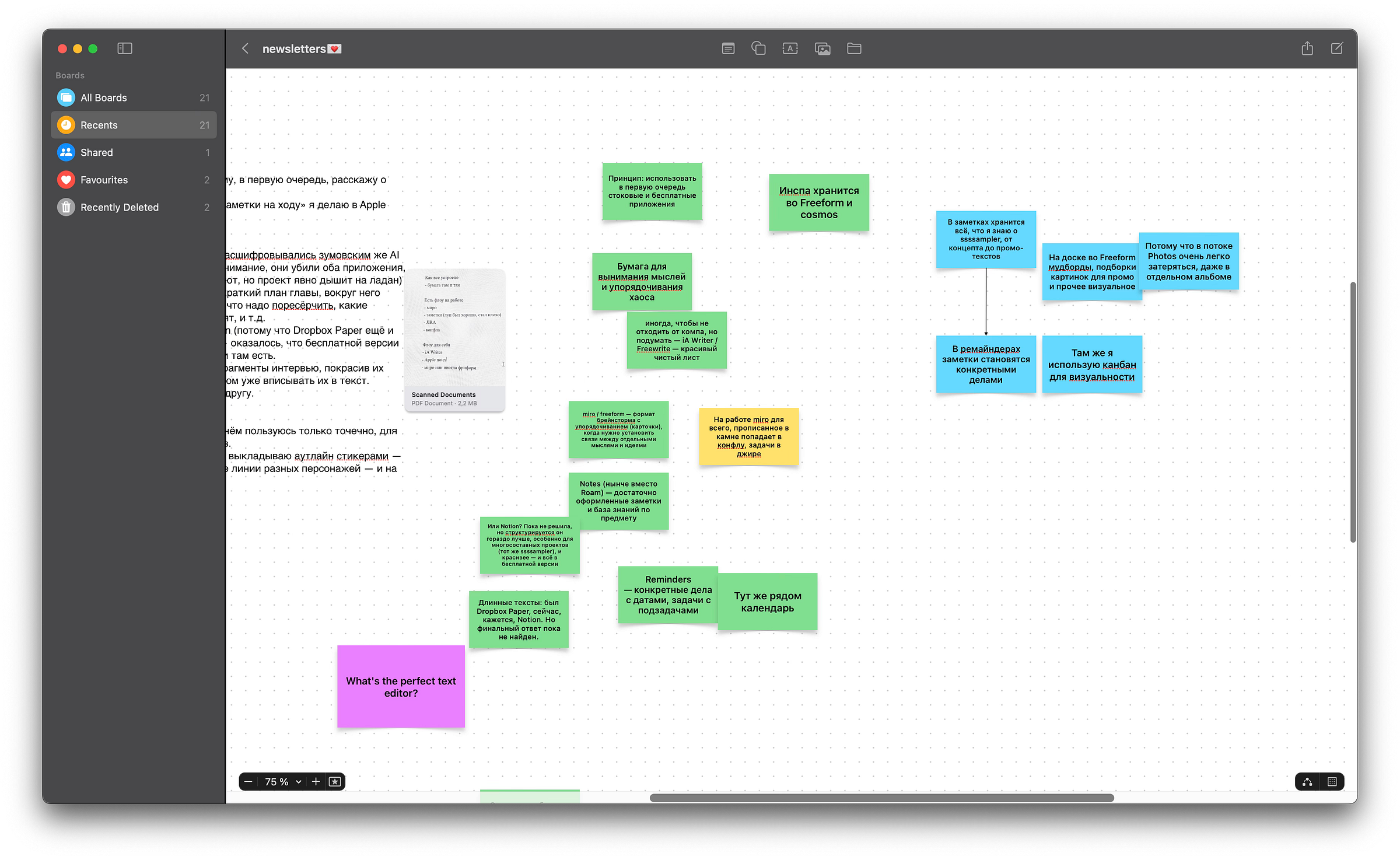The image size is (1400, 860).
Task: Go back using the chevron arrow
Action: click(x=246, y=48)
